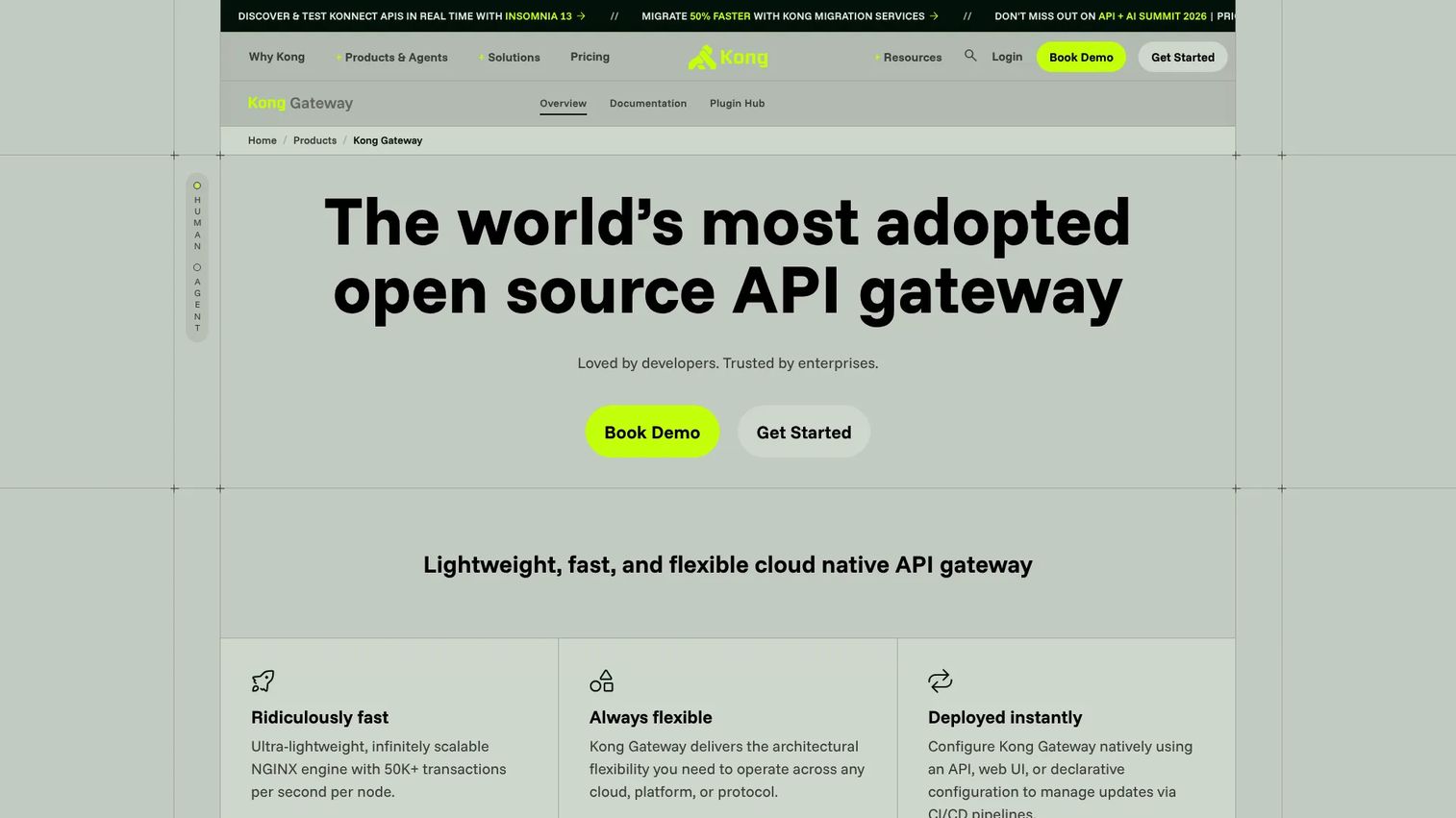
Task: Open the Insomnia 13 announcement link
Action: (x=412, y=16)
